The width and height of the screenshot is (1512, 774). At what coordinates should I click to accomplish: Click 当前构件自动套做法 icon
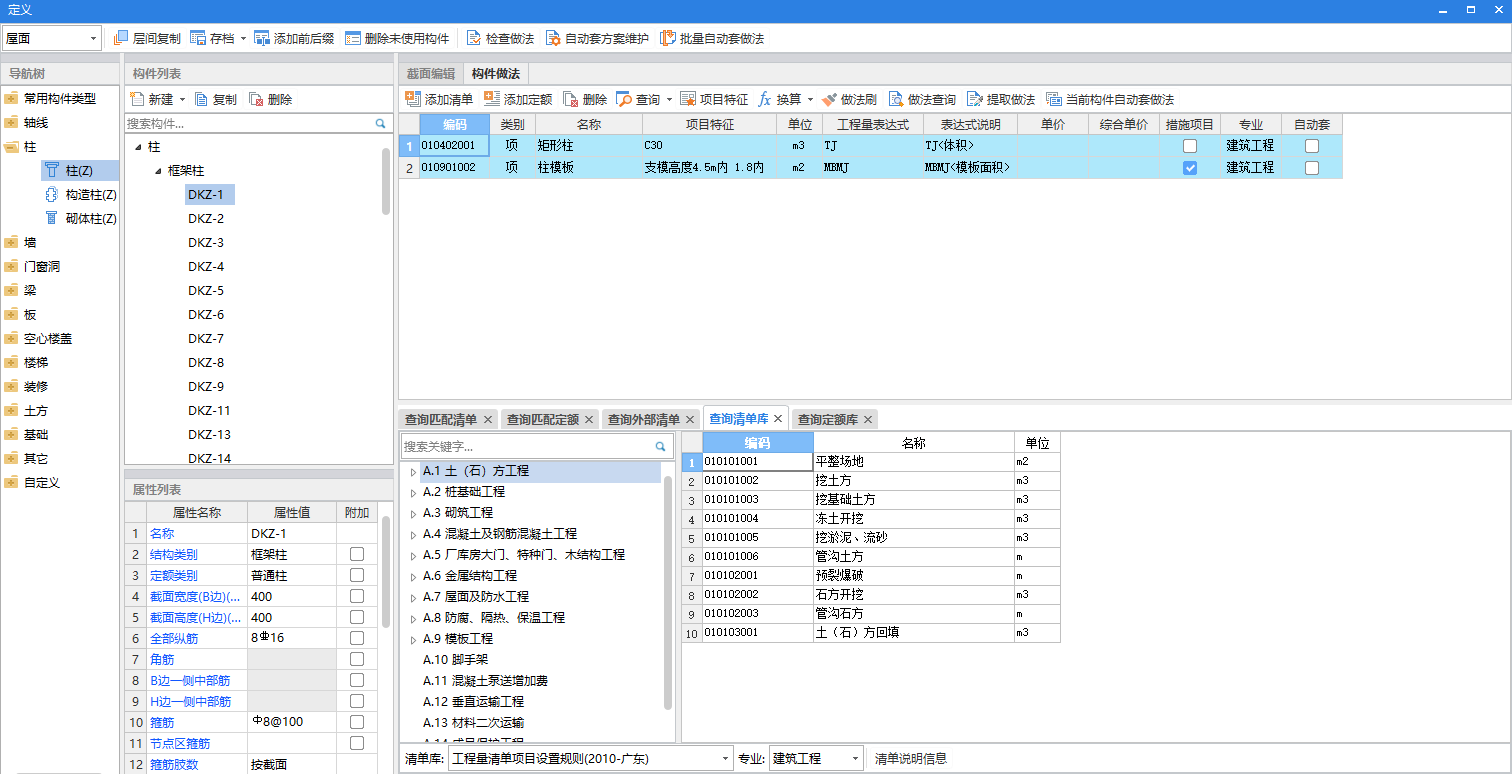[1053, 99]
